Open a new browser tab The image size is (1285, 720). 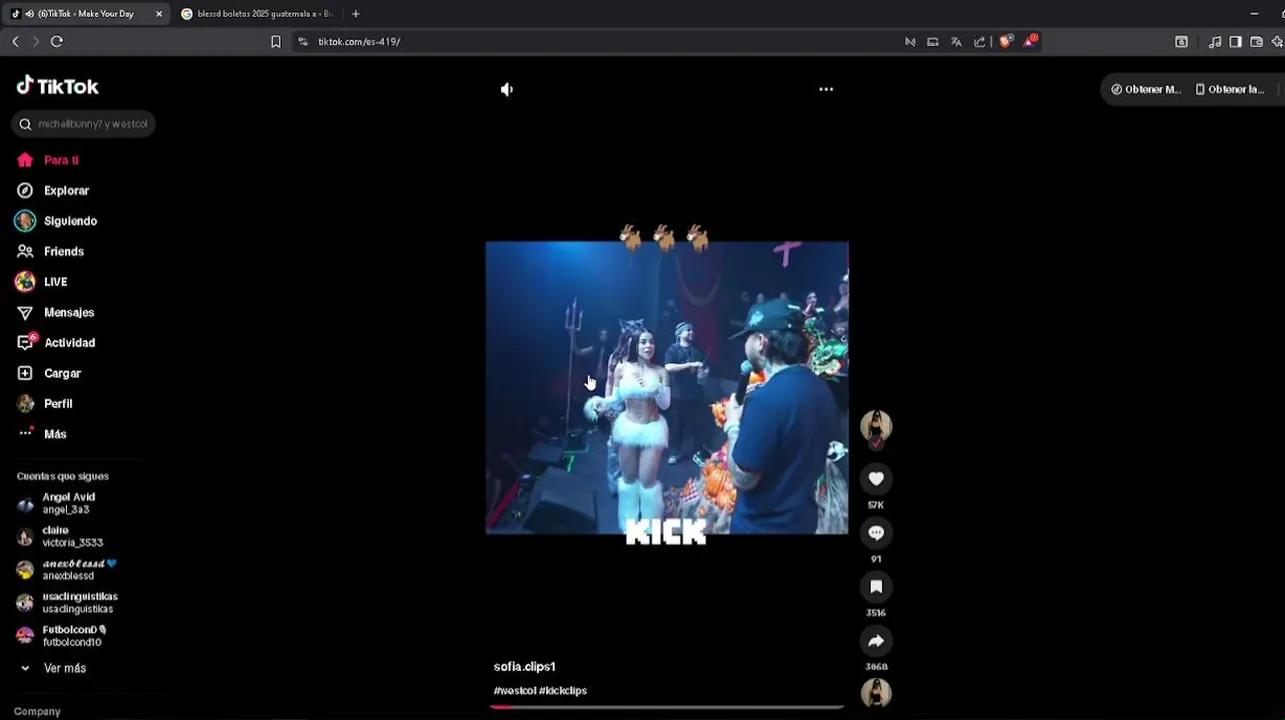click(x=356, y=14)
